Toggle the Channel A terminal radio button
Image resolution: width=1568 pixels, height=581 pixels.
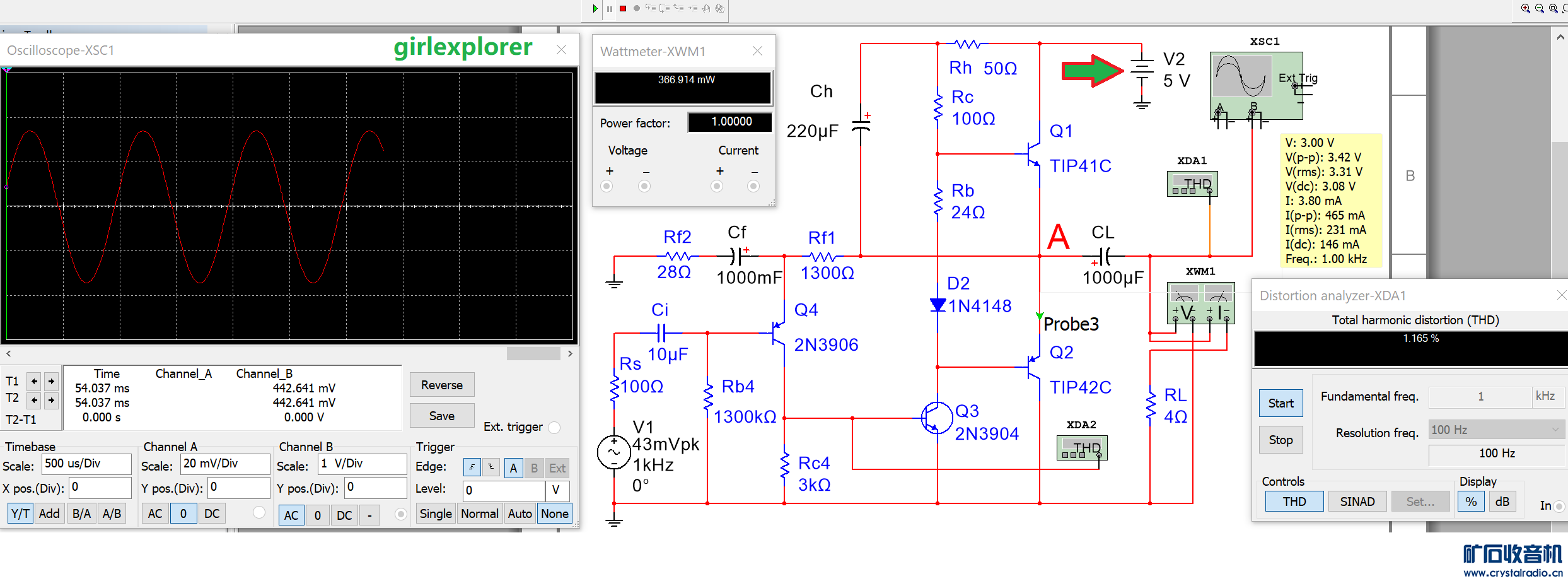tap(258, 513)
